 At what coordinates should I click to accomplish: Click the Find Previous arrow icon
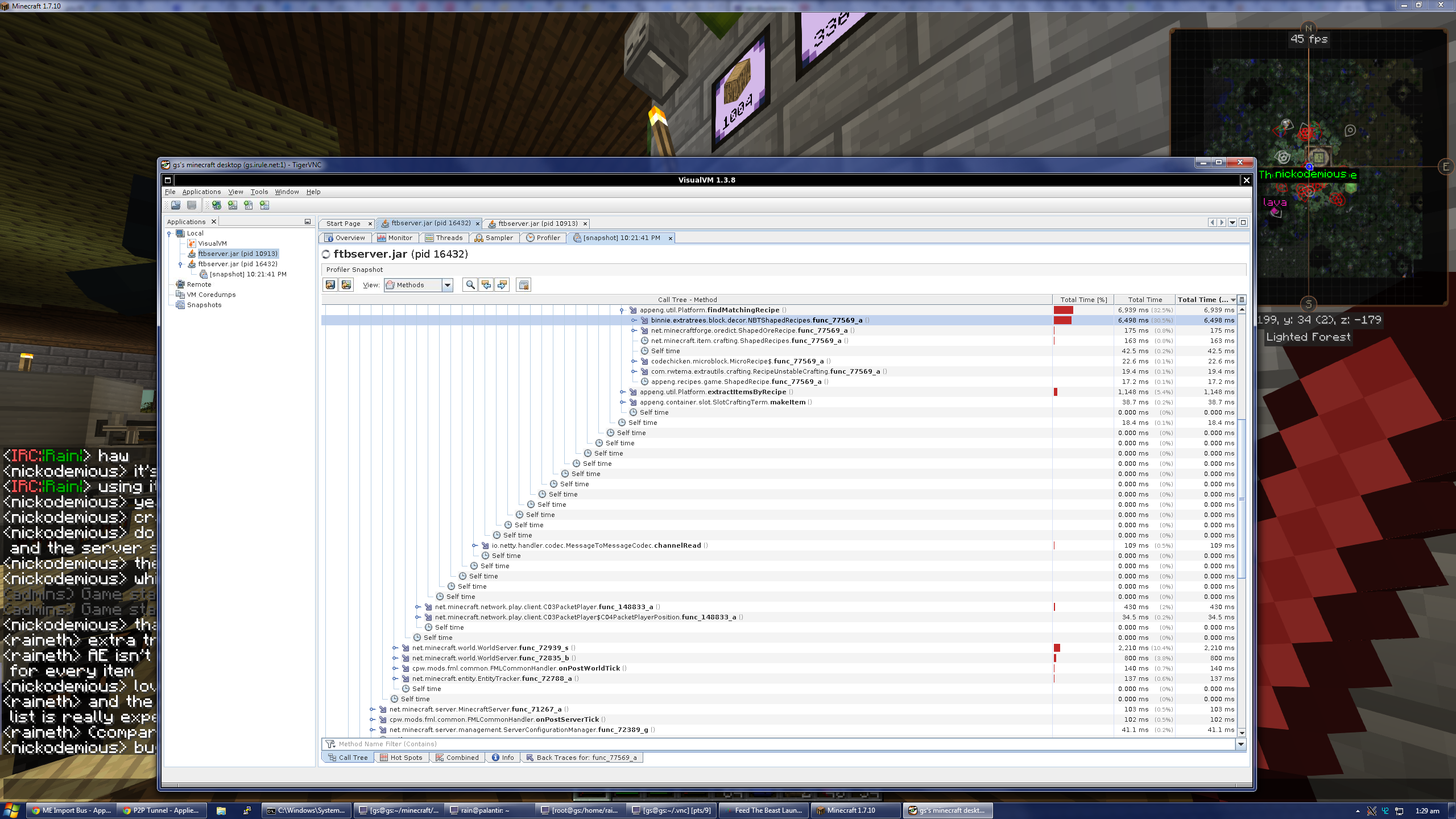point(486,285)
